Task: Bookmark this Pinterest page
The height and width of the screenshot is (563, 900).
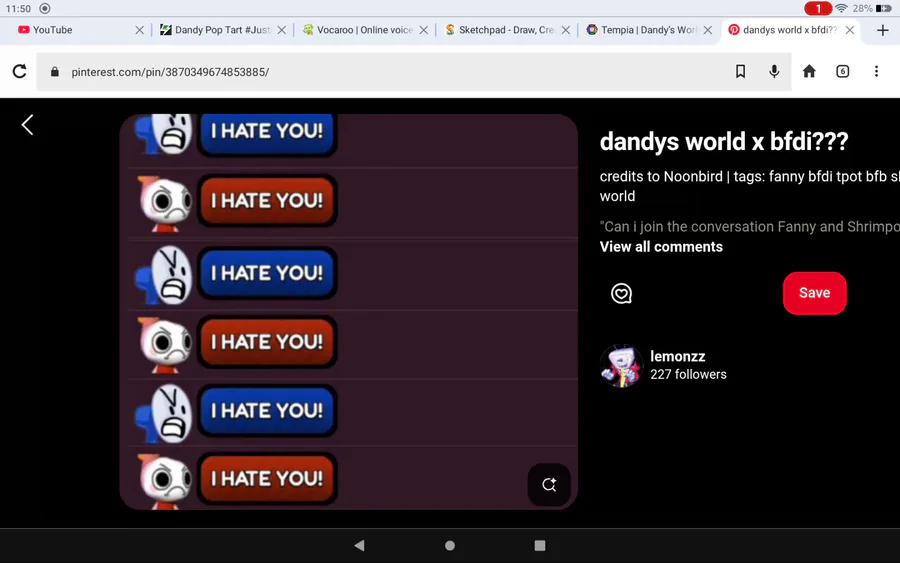Action: coord(740,72)
